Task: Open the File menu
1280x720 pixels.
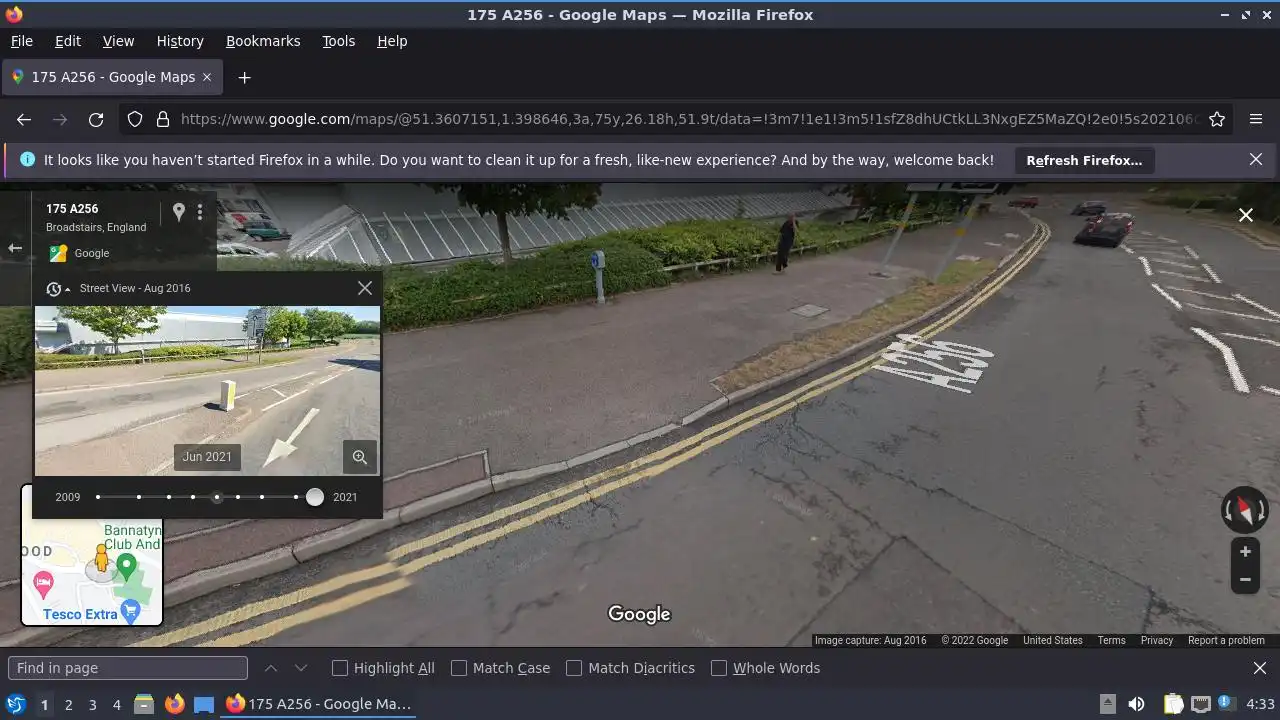Action: point(21,41)
